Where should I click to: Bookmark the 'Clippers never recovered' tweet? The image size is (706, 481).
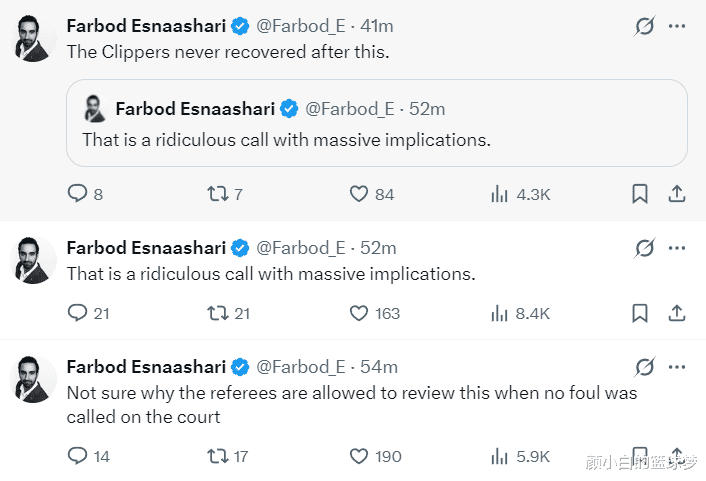(640, 194)
